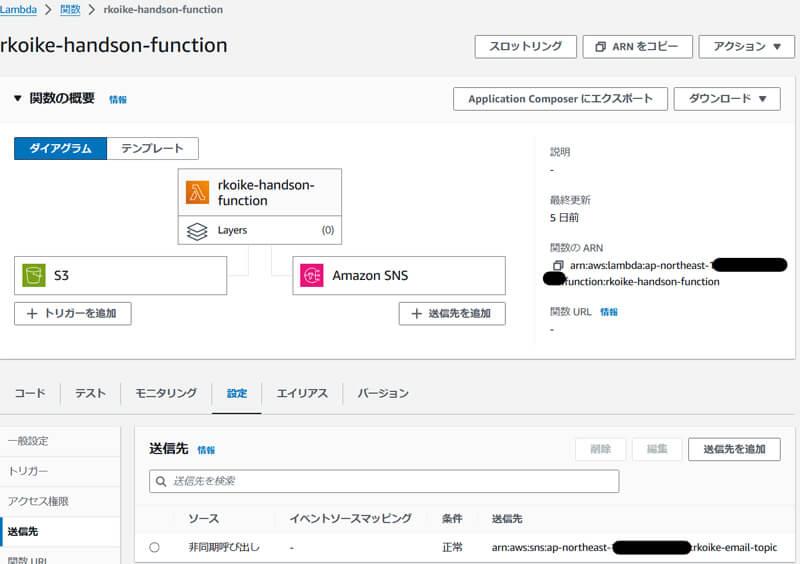Click the plus icon on 送信先を追加 in the diagram

(416, 313)
